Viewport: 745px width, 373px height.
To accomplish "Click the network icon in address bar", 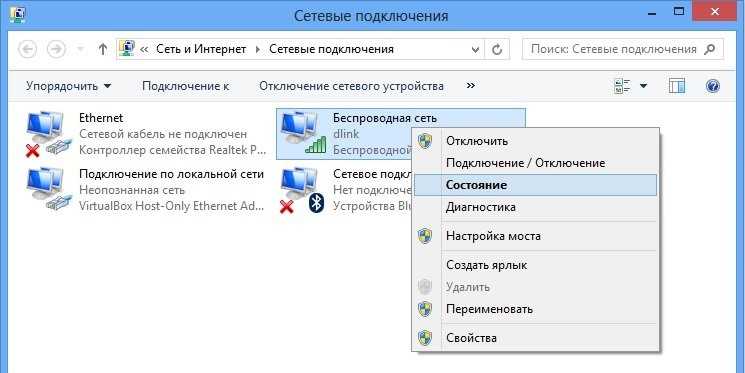I will (x=127, y=49).
